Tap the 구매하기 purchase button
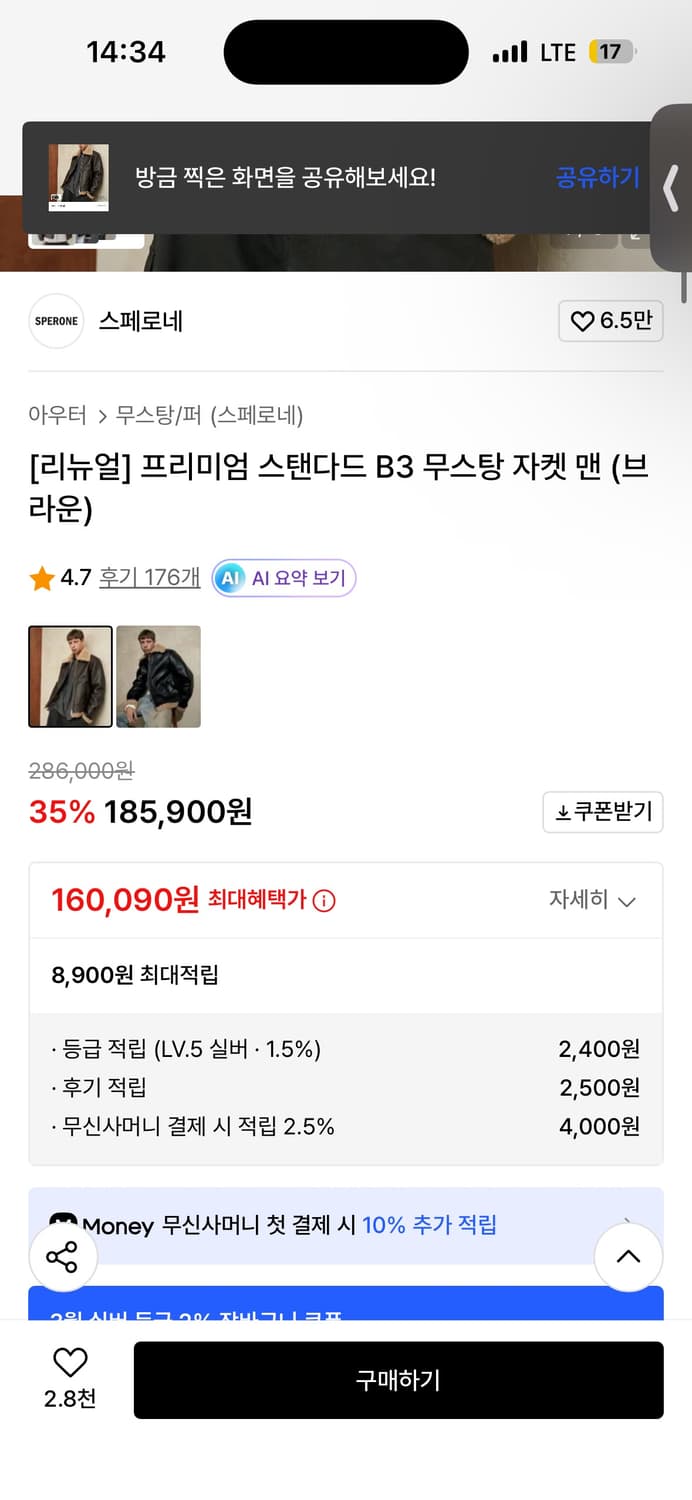 coord(398,1380)
